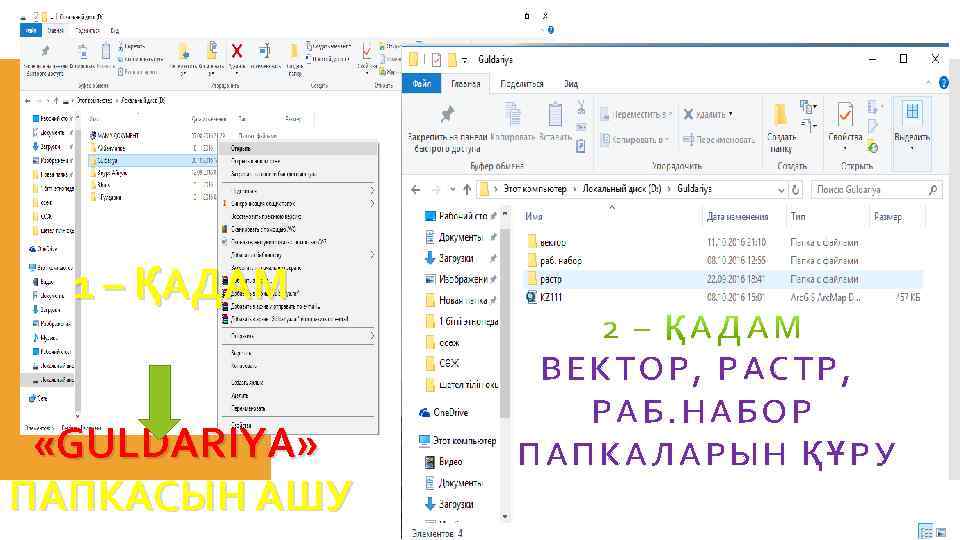Click the red X delete icon in left window ribbon
Image resolution: width=960 pixels, height=540 pixels.
pos(237,51)
